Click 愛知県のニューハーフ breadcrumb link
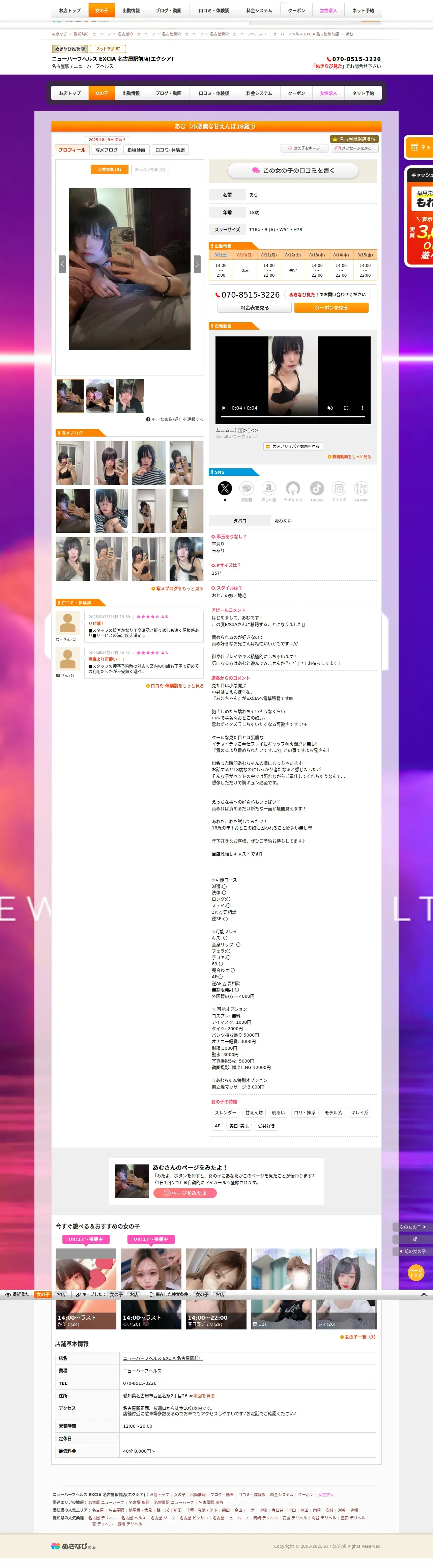This screenshot has height=1568, width=433. click(92, 34)
